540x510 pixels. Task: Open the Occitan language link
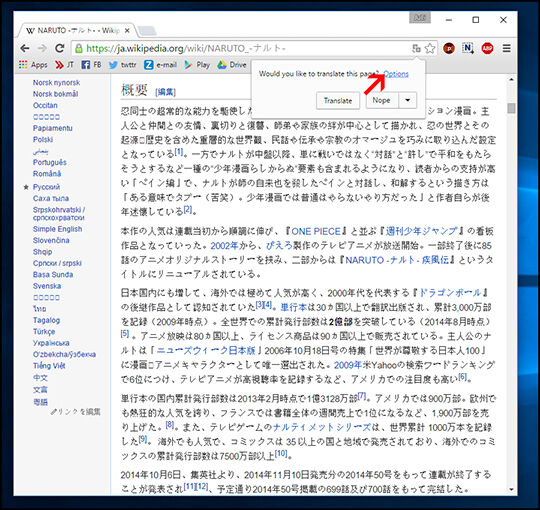pos(45,105)
